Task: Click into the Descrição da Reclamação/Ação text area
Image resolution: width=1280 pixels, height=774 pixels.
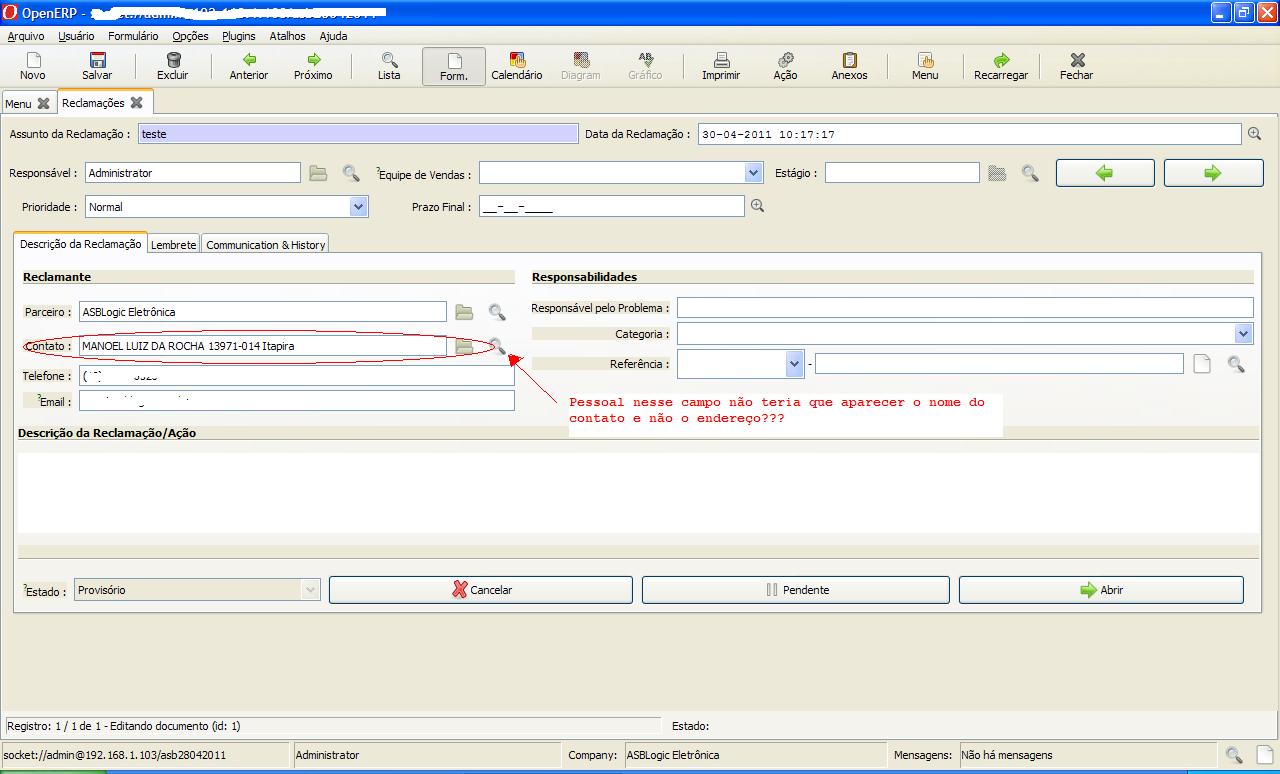Action: (638, 492)
